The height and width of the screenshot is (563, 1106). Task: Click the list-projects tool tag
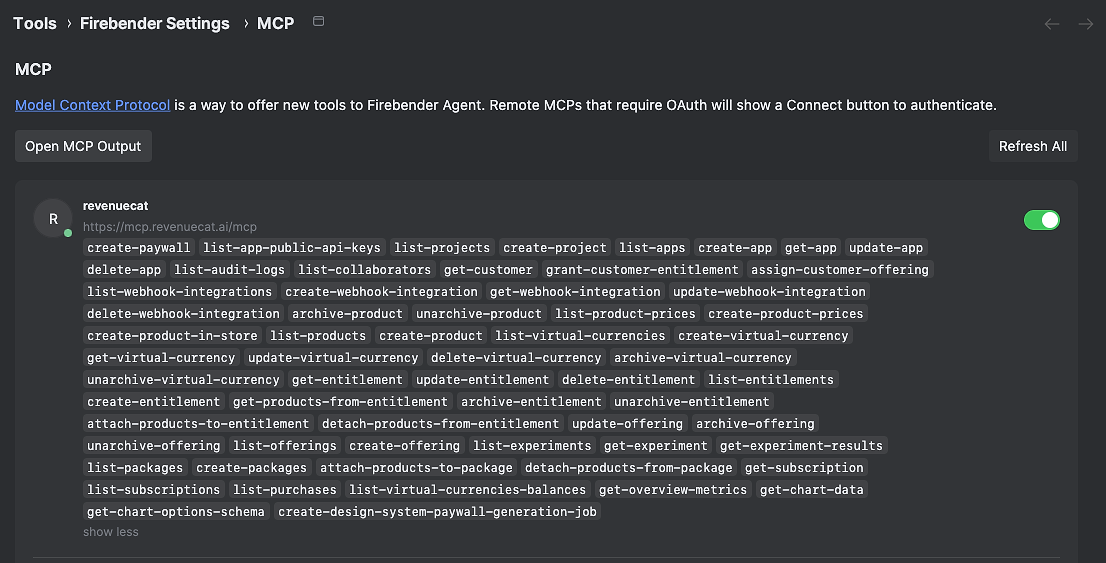(x=442, y=248)
